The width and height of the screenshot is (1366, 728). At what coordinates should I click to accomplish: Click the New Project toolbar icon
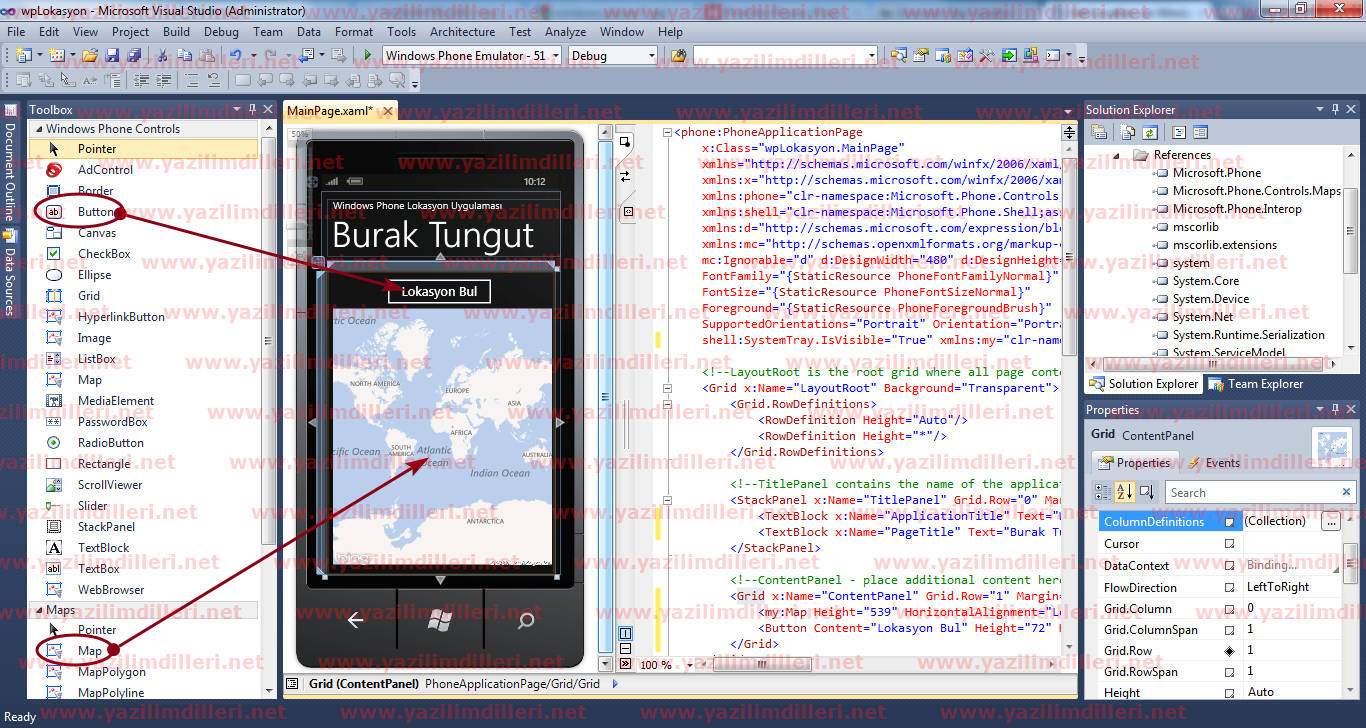coord(23,56)
